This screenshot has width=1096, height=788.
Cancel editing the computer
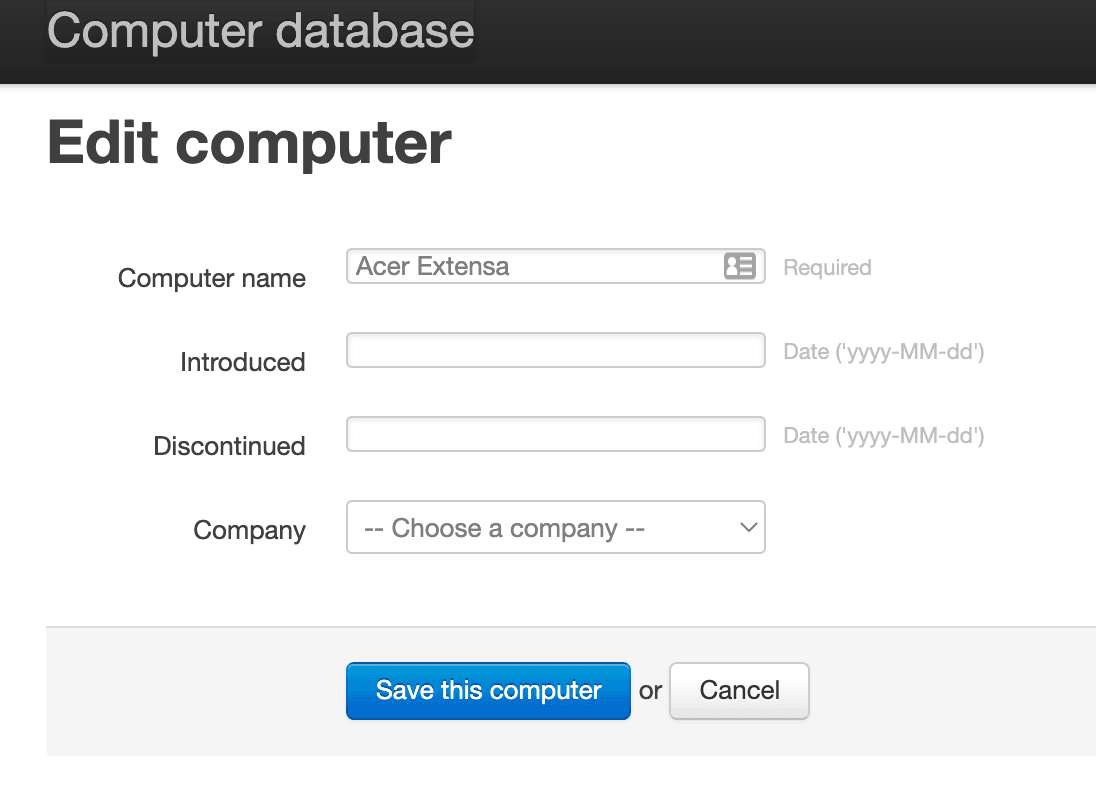pyautogui.click(x=739, y=691)
